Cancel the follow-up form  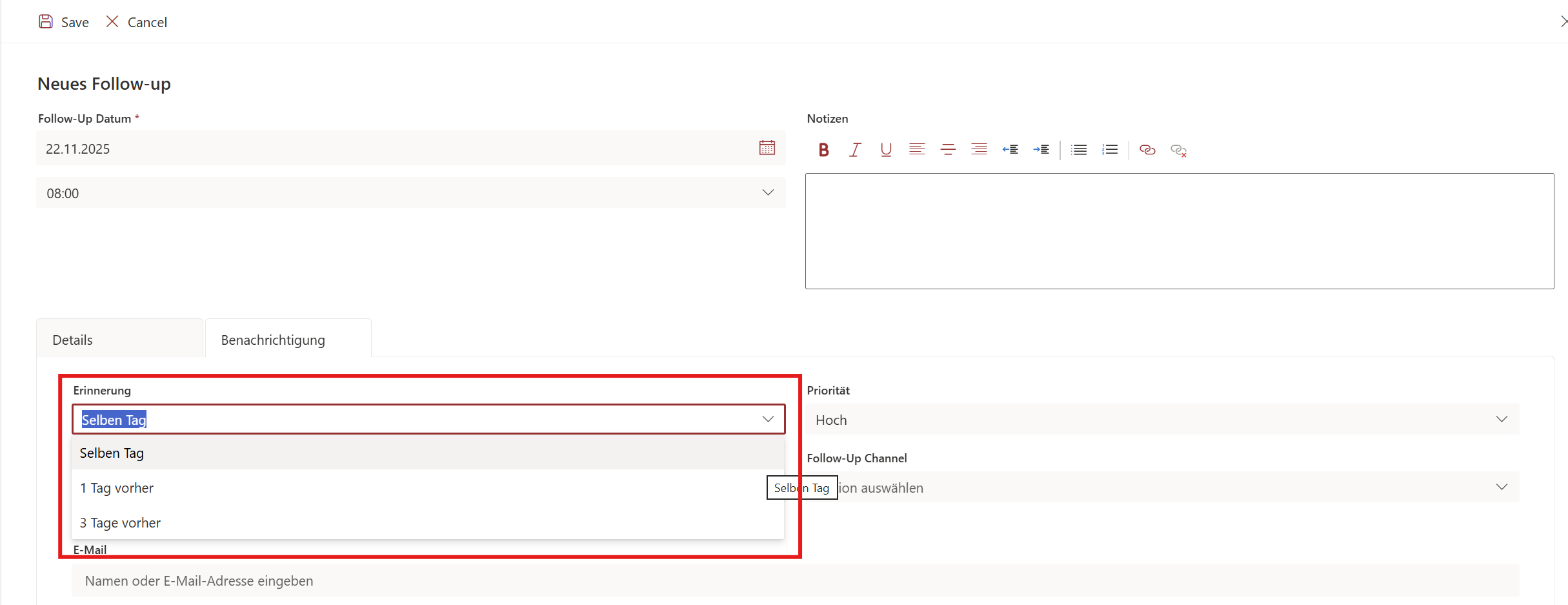coord(137,22)
